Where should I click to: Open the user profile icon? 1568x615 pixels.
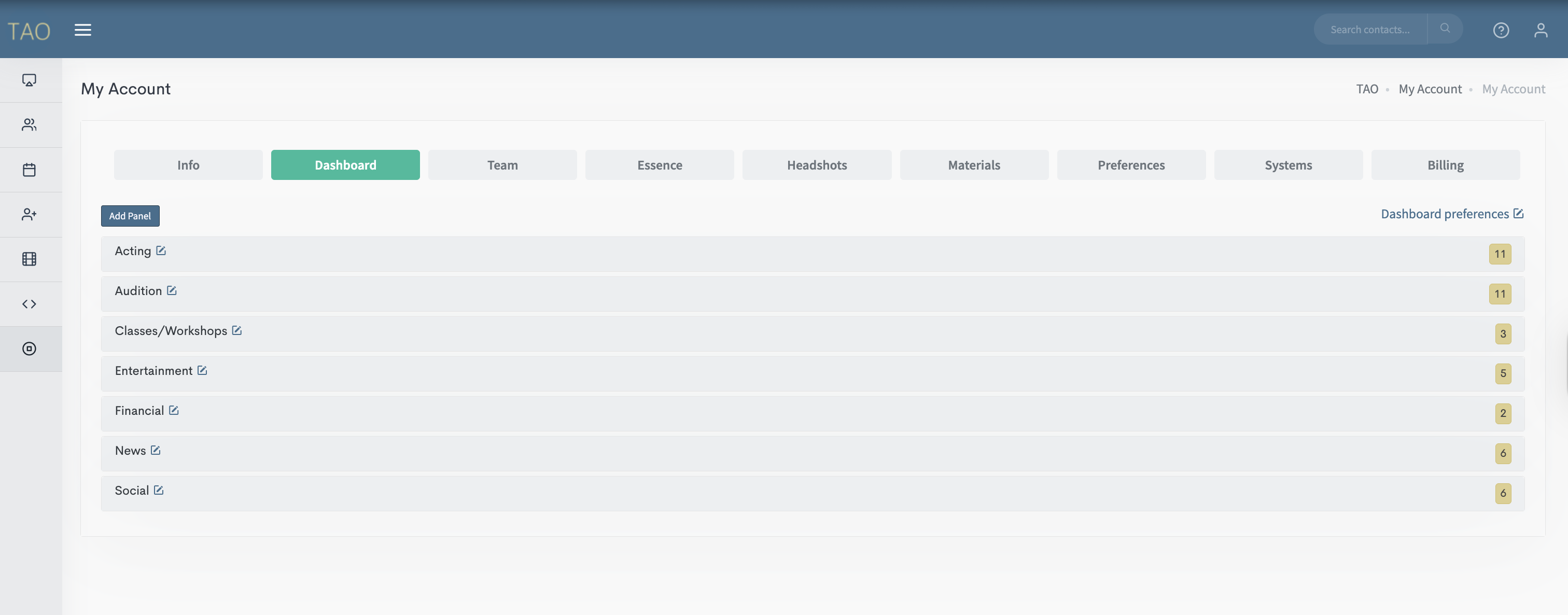pos(1540,30)
